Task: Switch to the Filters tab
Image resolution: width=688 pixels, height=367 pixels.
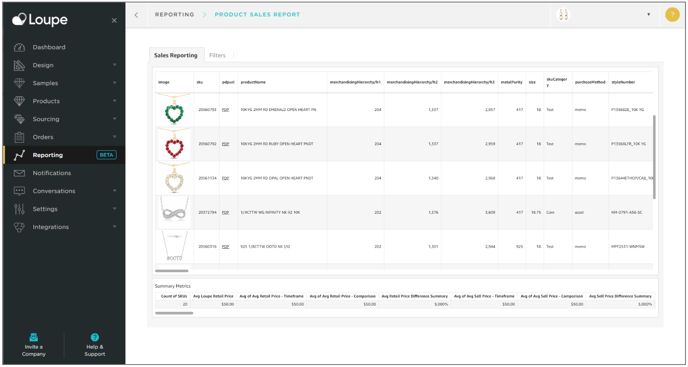Action: click(217, 56)
